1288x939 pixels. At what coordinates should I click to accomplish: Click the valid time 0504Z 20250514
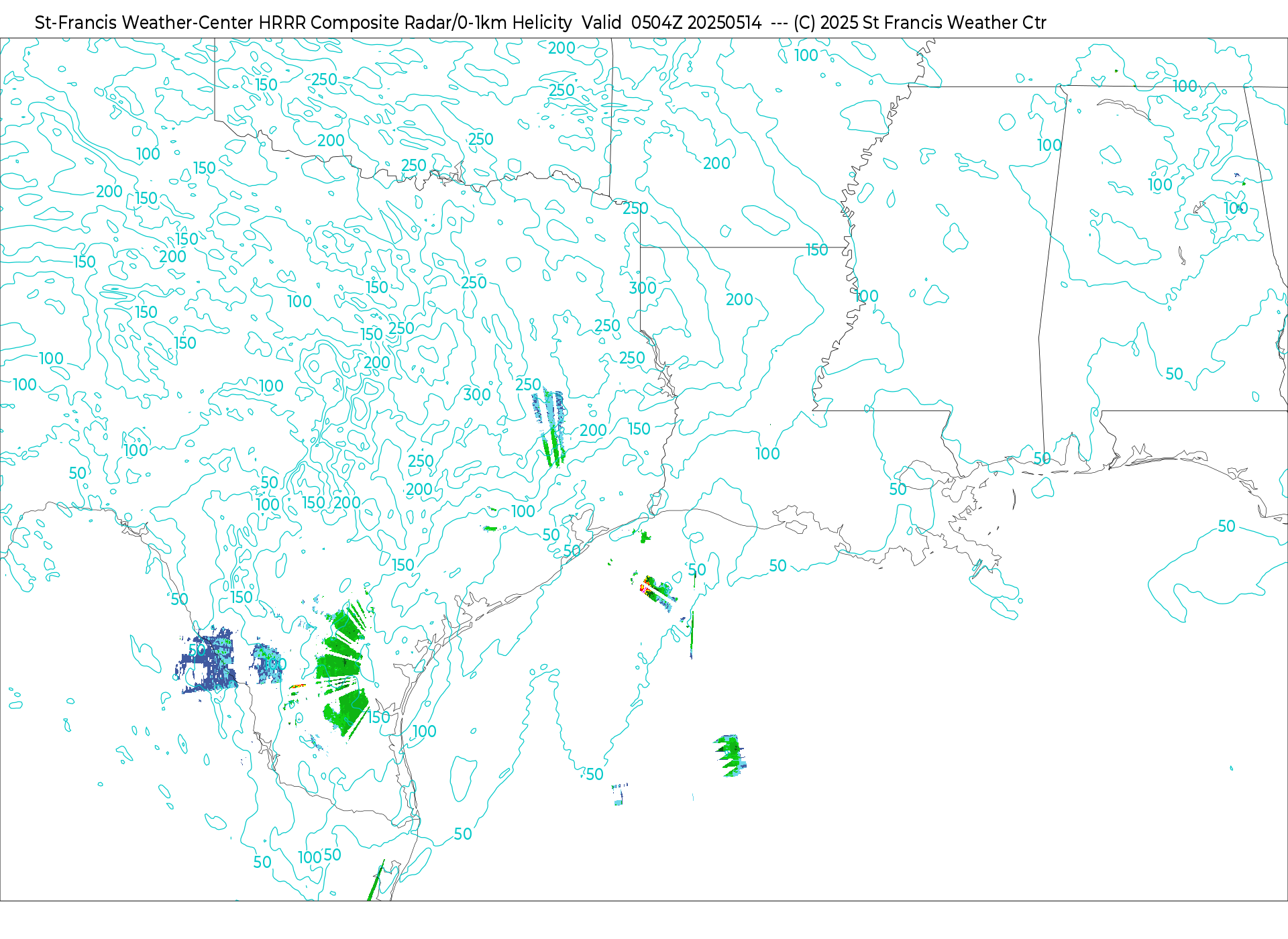pyautogui.click(x=696, y=23)
